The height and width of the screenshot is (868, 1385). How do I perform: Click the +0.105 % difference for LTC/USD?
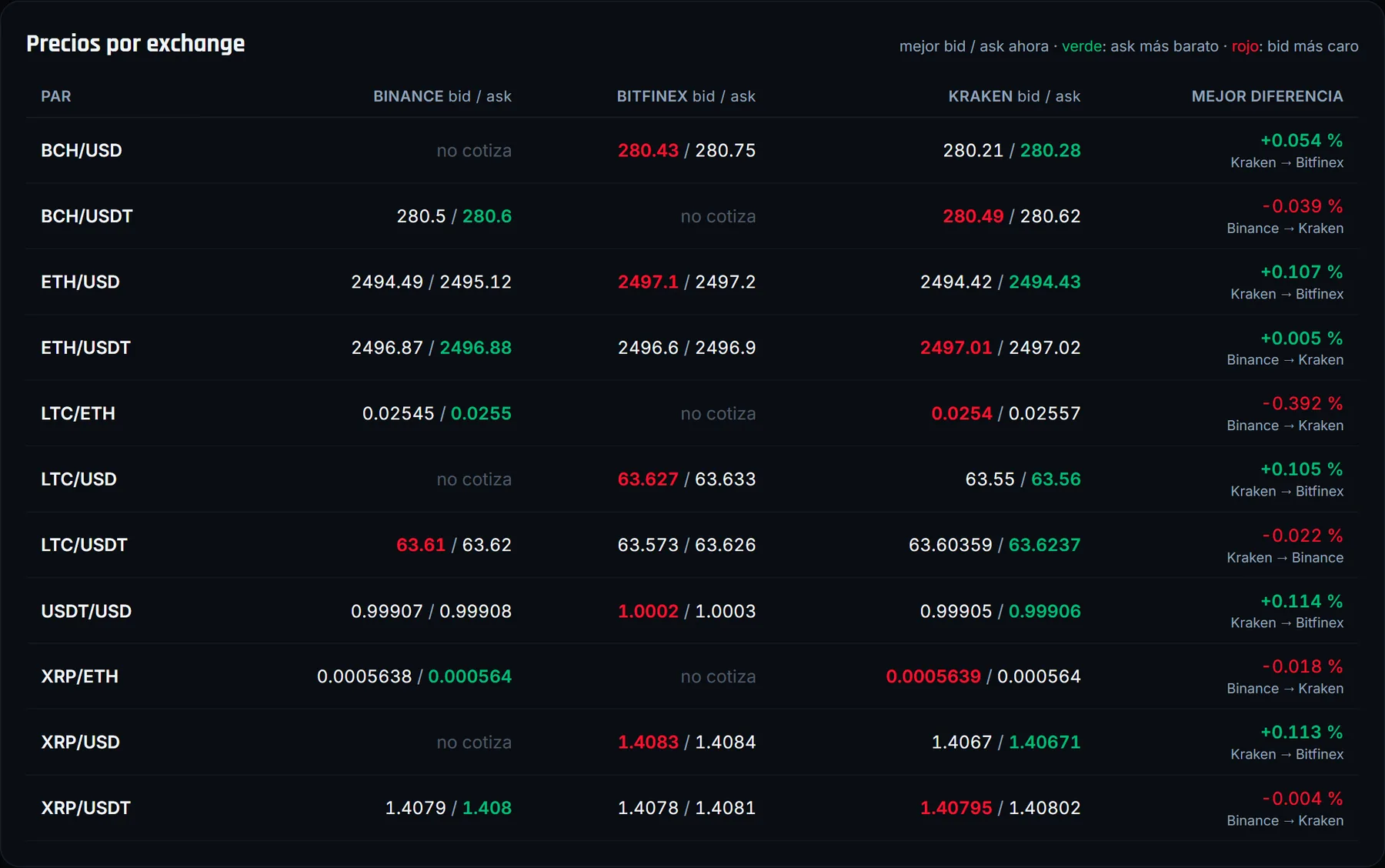click(1301, 469)
